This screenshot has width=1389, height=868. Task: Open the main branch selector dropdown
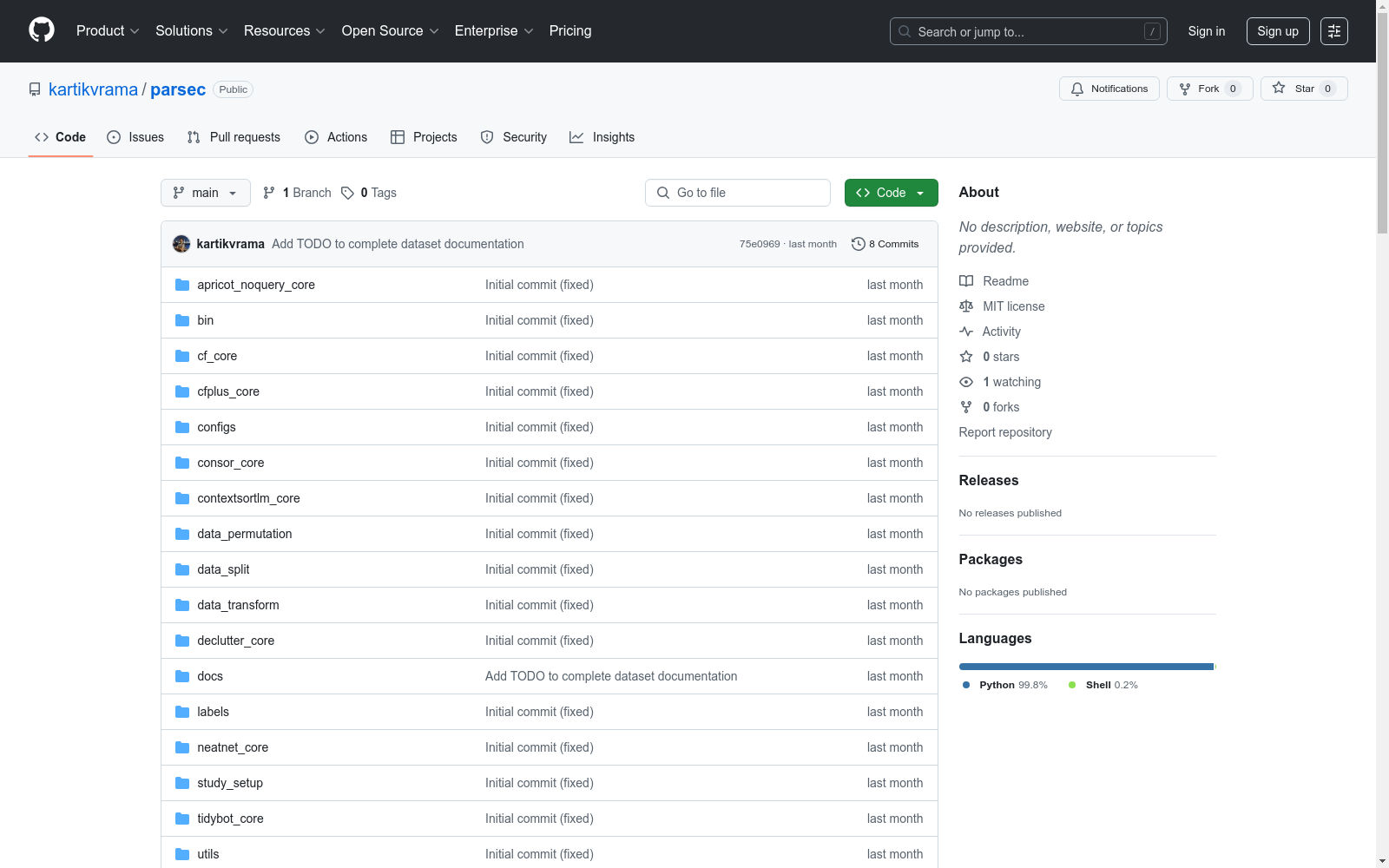pyautogui.click(x=206, y=193)
